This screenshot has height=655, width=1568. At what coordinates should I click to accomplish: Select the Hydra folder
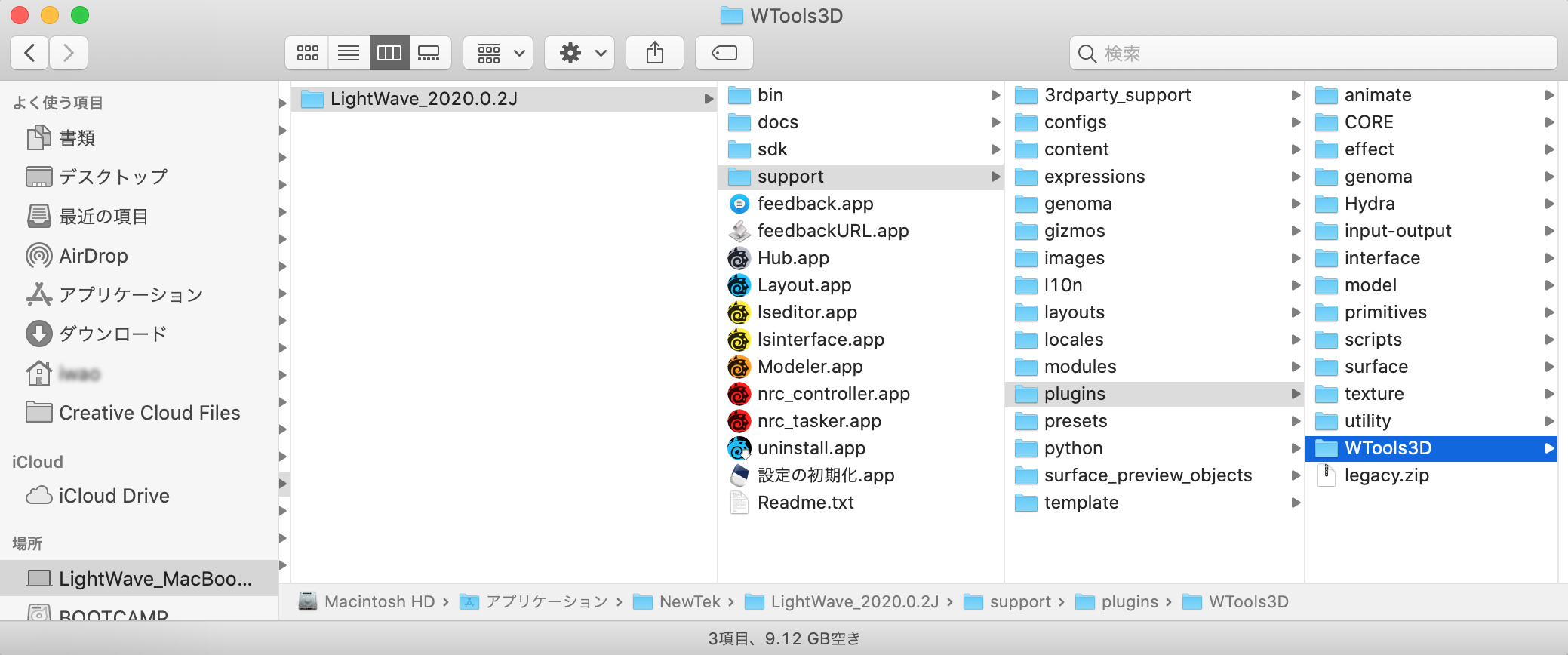[x=1432, y=204]
